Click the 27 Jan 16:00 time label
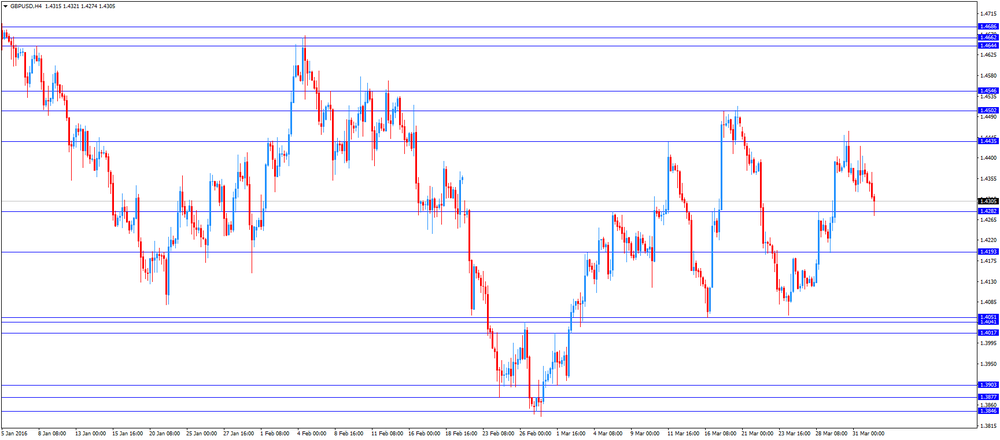Screen dimensions: 1000x440 (x=237, y=434)
